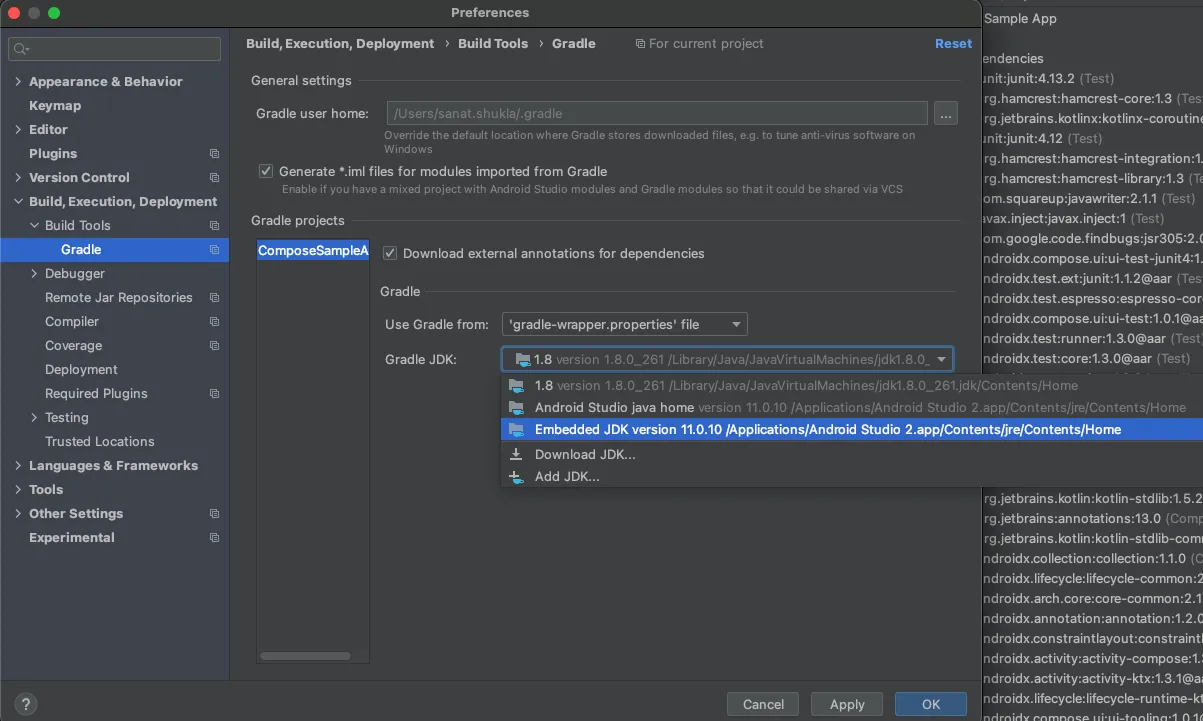This screenshot has height=721, width=1203.
Task: Click the project icon beside Coverage
Action: click(x=214, y=346)
